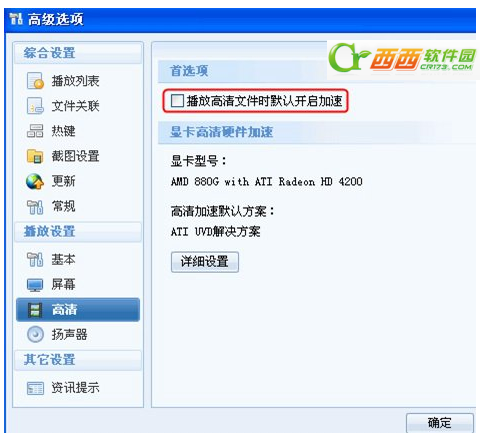Click the 其它设置 section header

[x=78, y=360]
